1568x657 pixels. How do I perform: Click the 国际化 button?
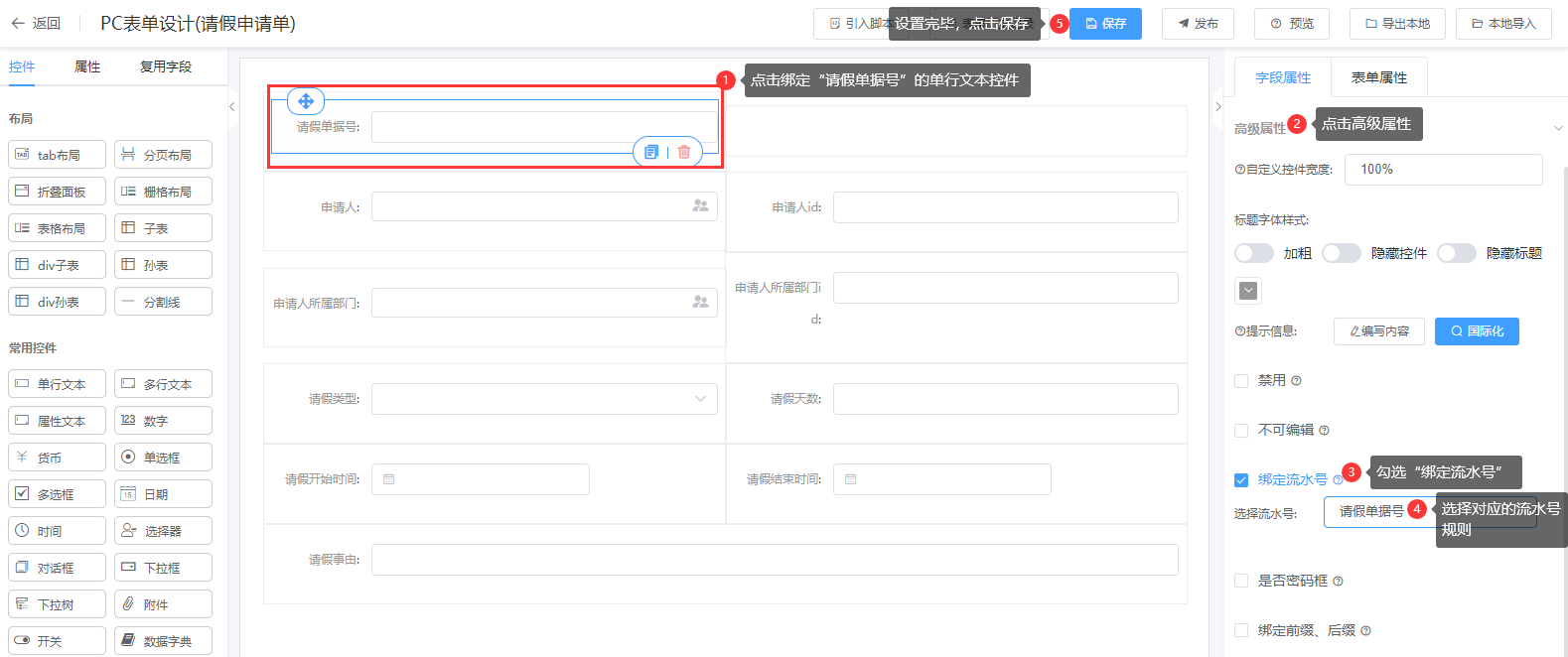point(1477,331)
